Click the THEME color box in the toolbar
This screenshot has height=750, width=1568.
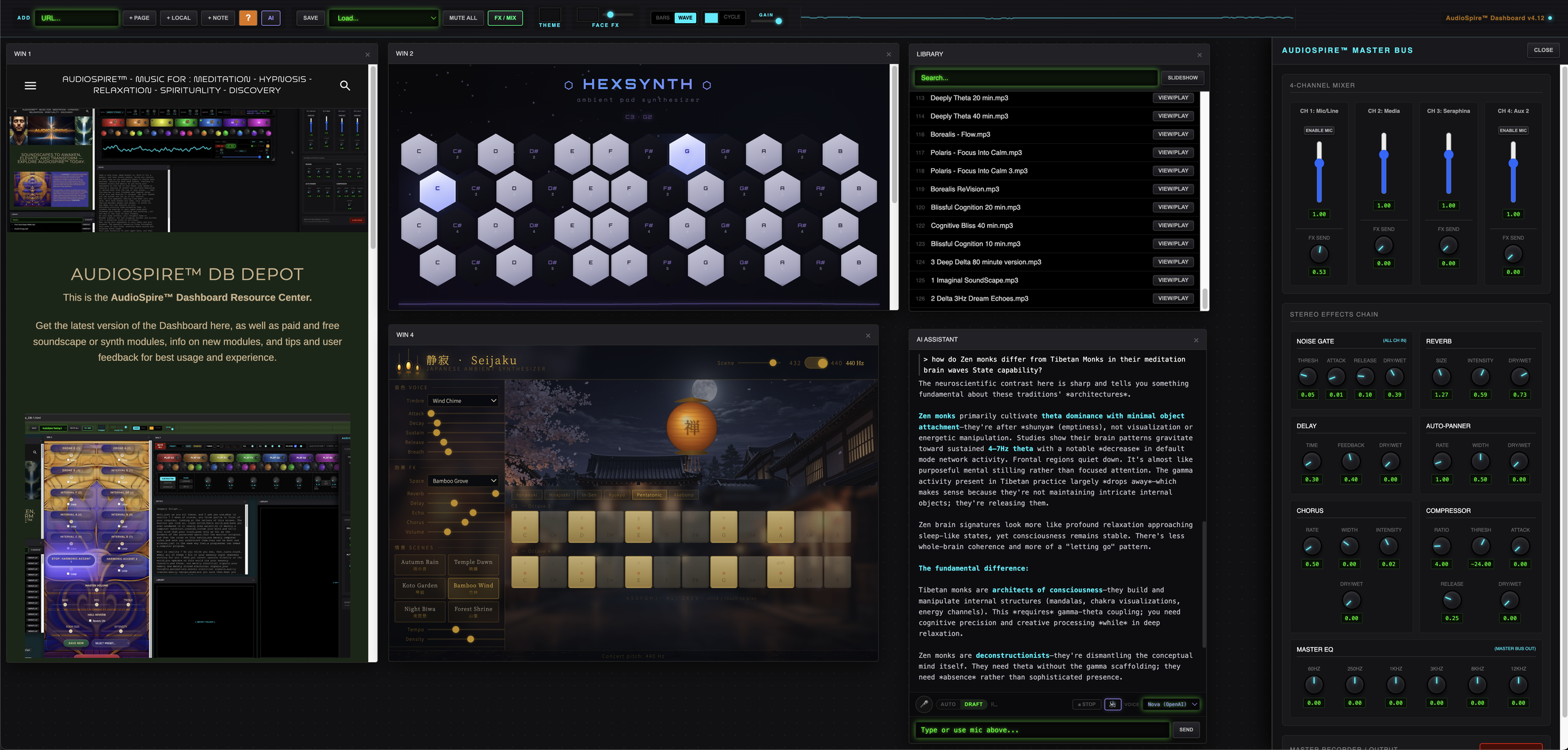click(x=550, y=14)
